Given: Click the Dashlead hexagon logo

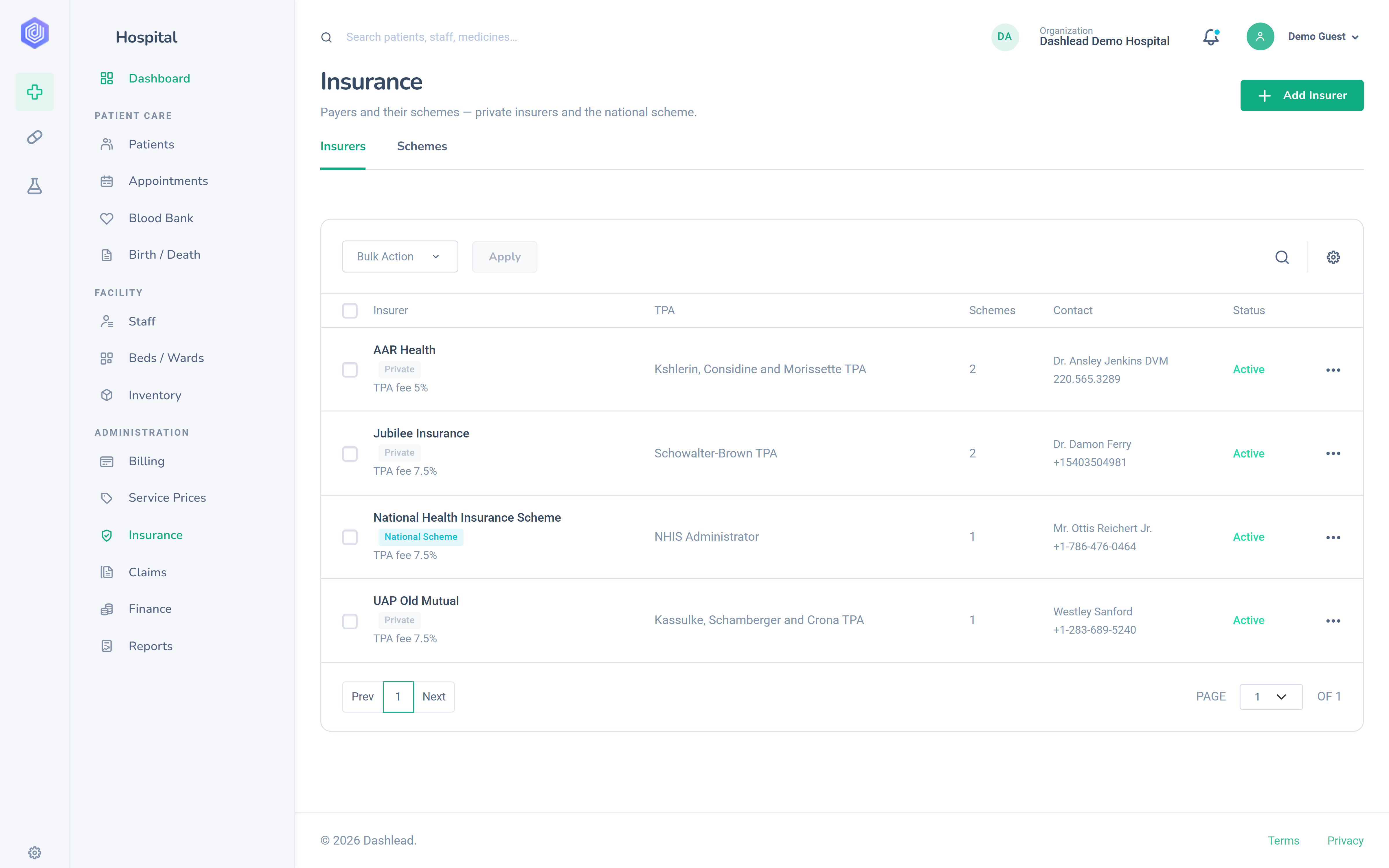Looking at the screenshot, I should (34, 33).
